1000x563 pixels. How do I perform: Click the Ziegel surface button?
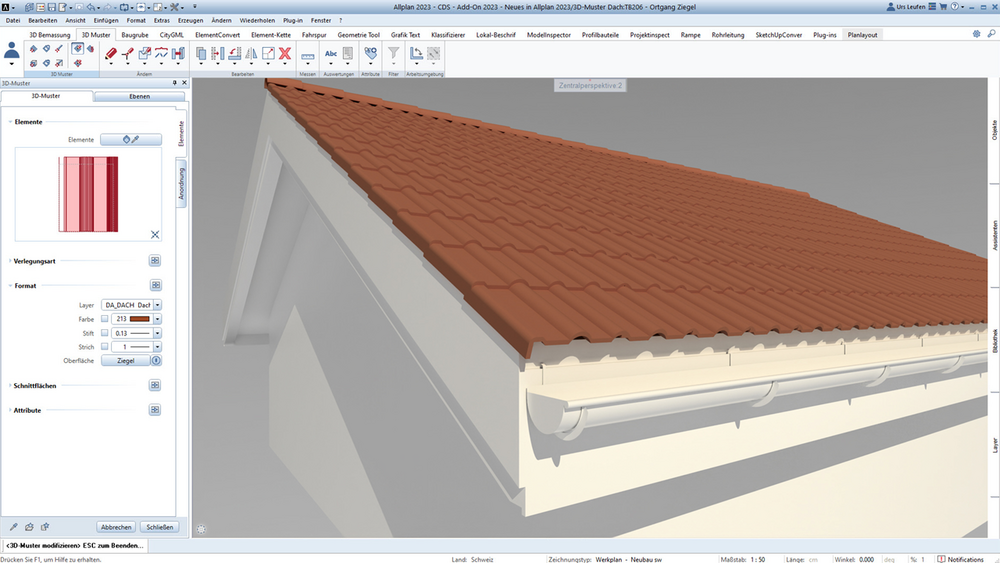pyautogui.click(x=126, y=361)
